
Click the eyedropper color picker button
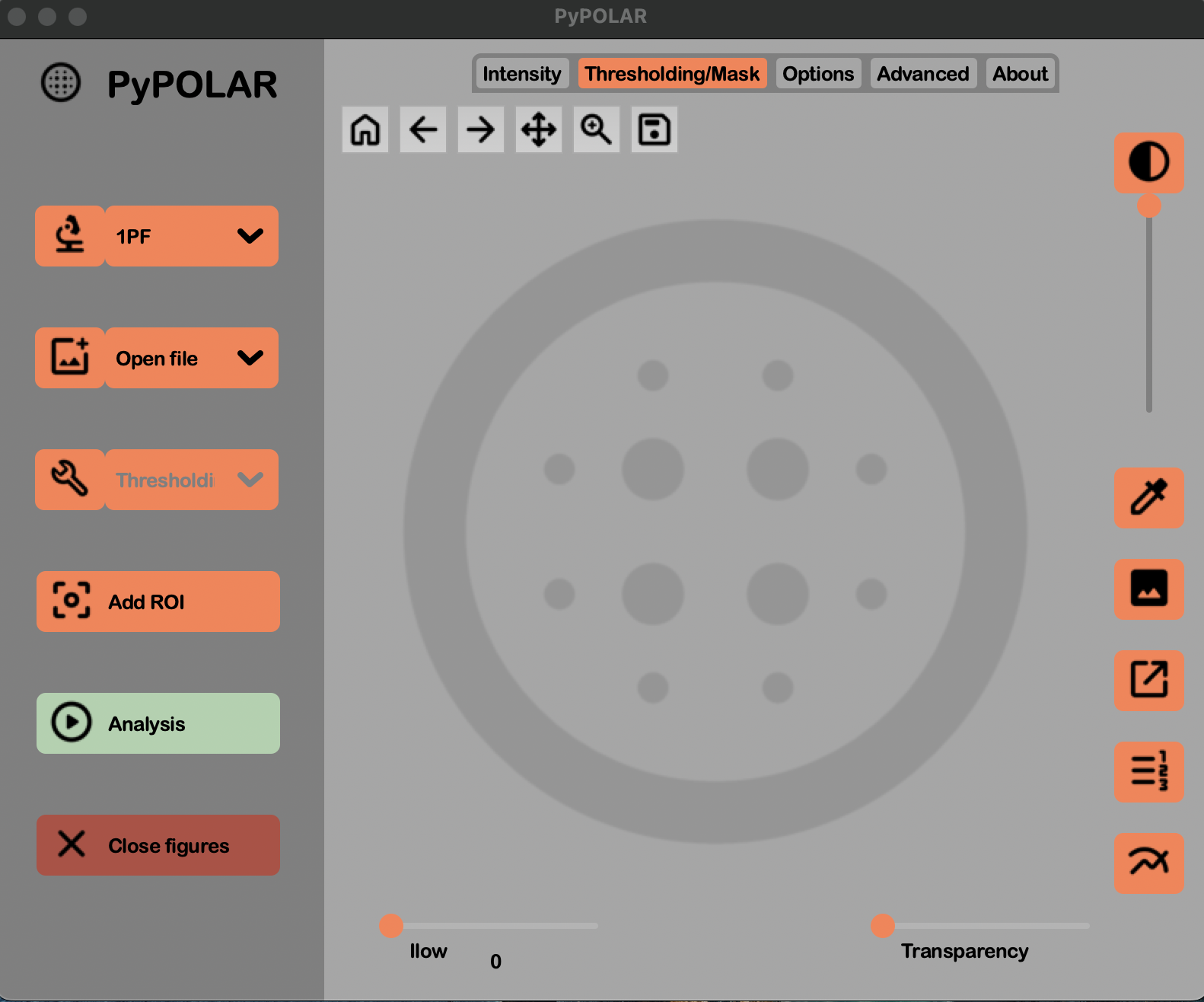[1149, 497]
